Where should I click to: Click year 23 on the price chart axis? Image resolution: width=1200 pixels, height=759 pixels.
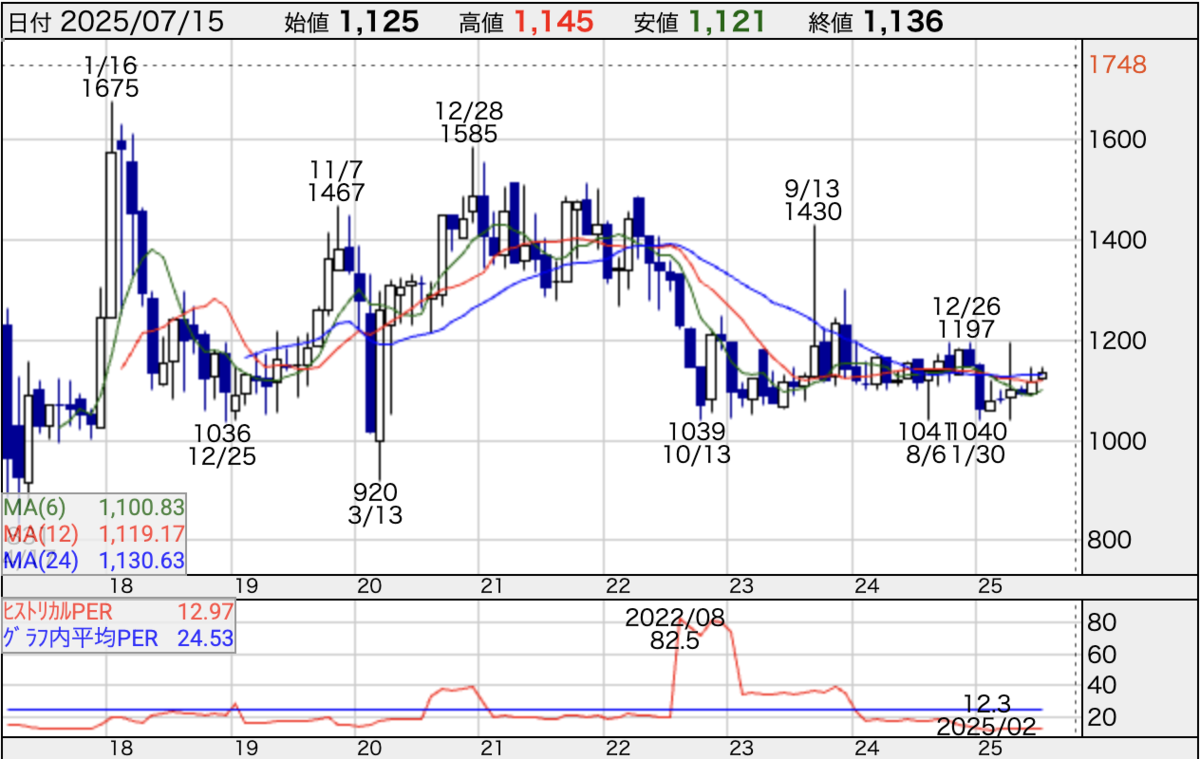tap(741, 586)
